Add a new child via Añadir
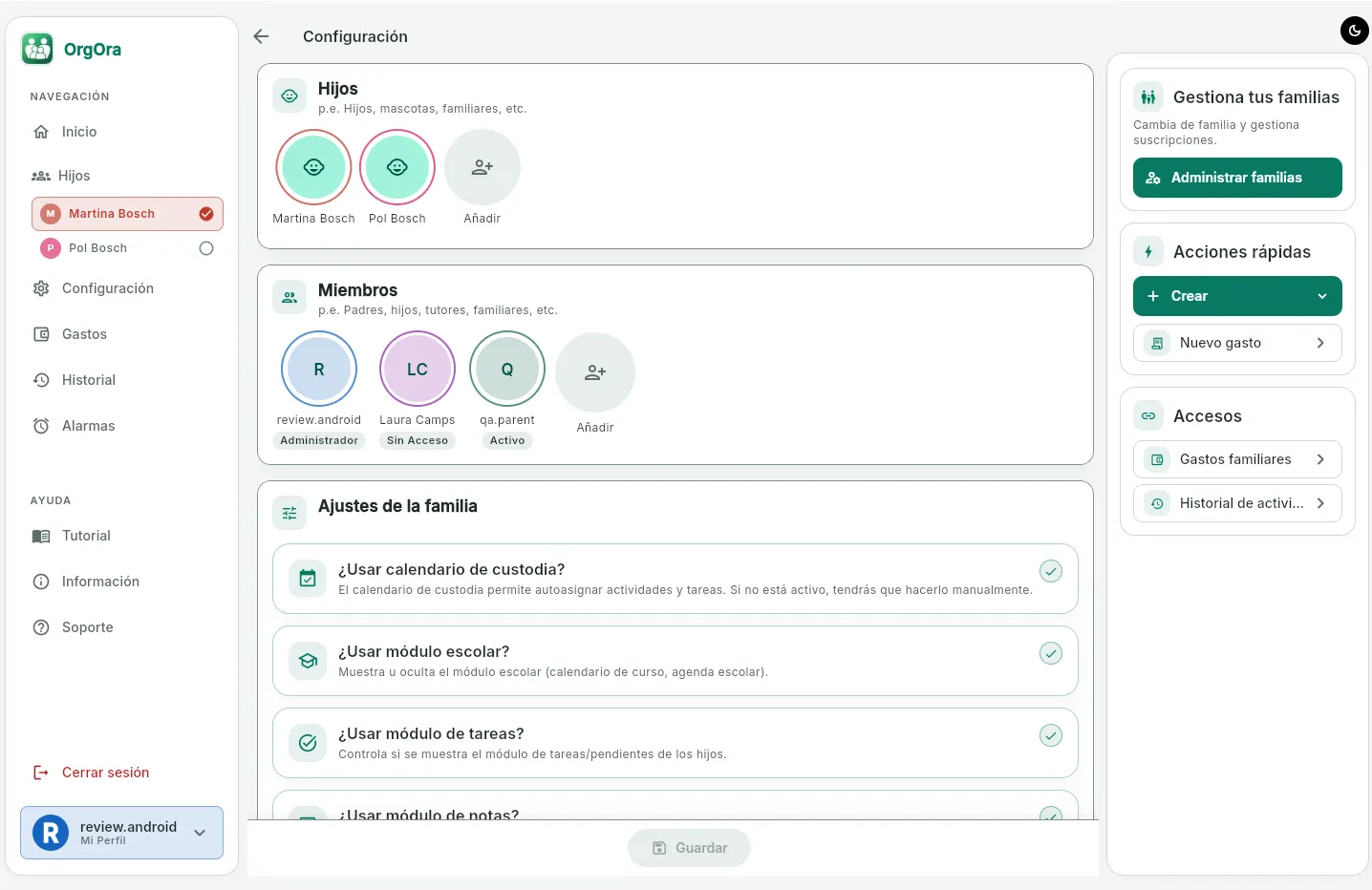 482,167
